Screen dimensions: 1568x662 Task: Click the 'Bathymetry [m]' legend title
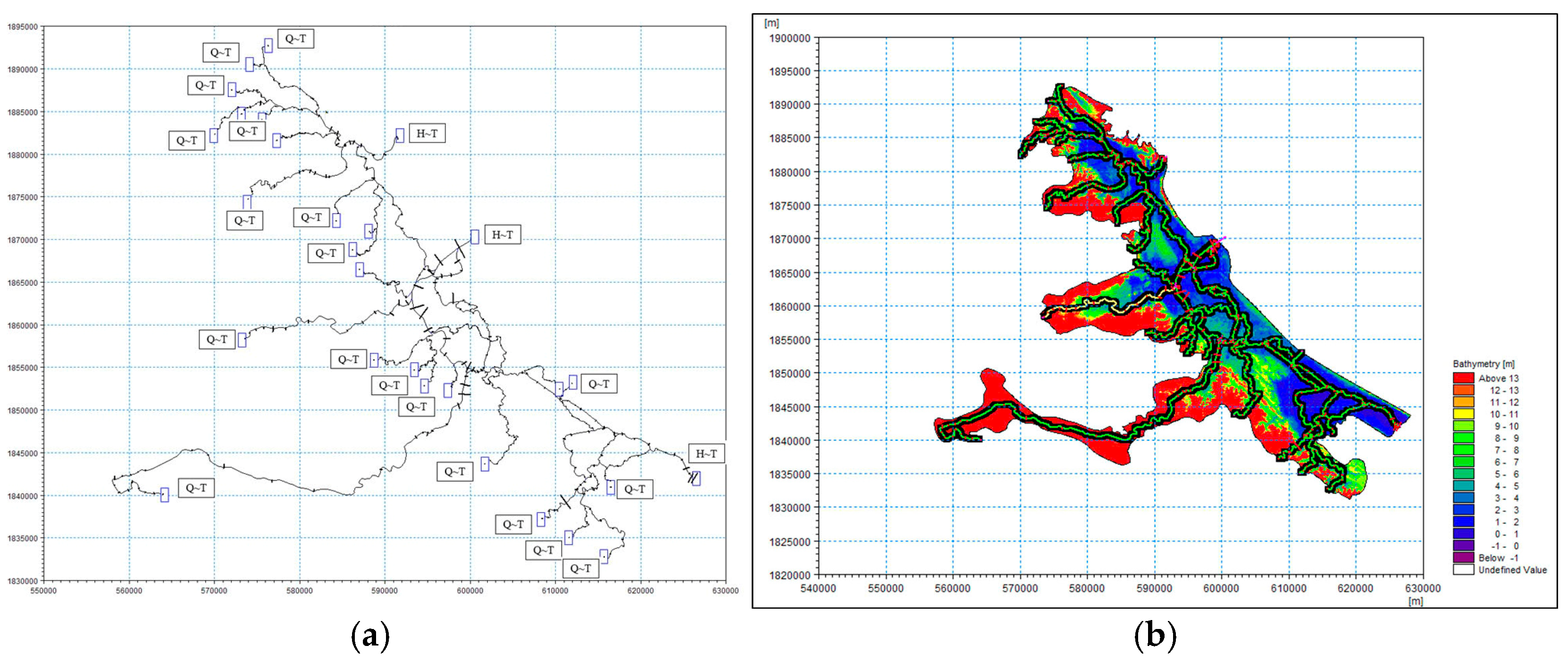coord(1484,364)
